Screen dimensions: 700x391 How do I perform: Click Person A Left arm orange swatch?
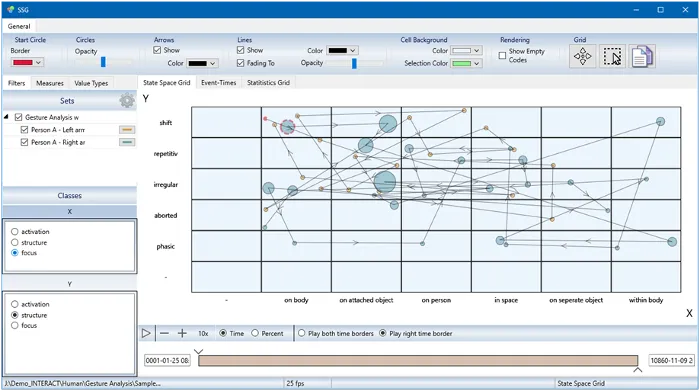(127, 130)
